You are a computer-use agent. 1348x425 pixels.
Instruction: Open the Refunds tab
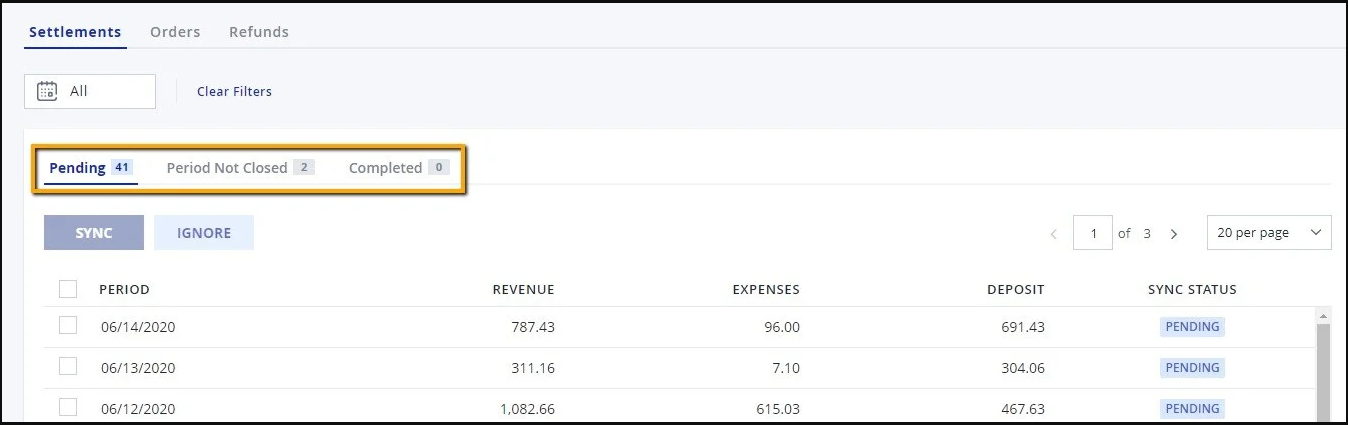point(259,32)
